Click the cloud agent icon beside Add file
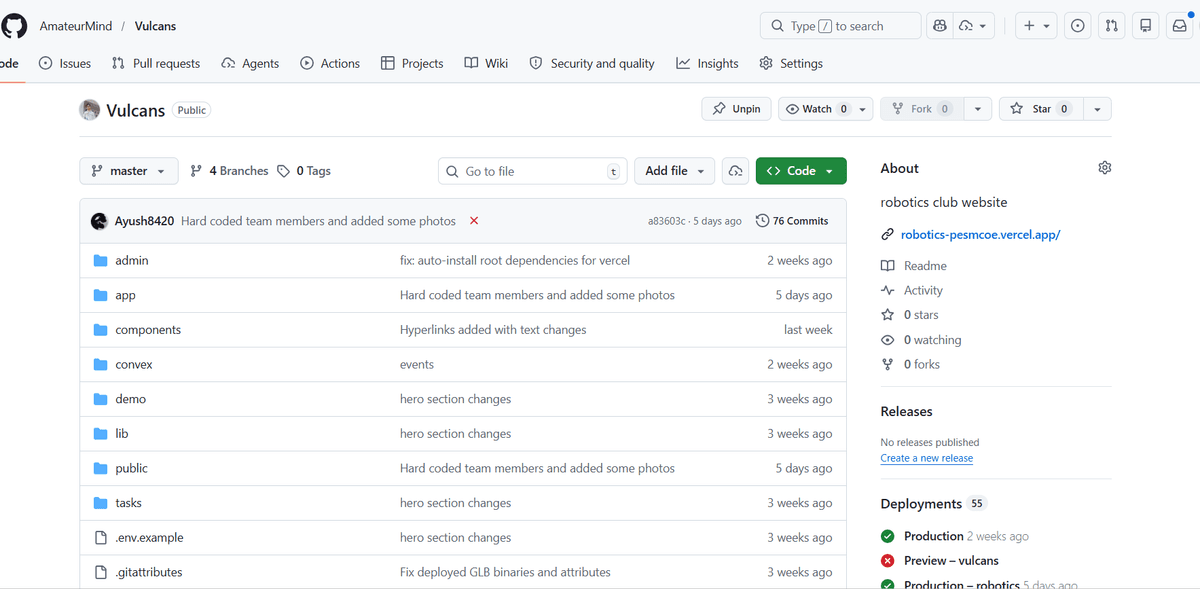This screenshot has height=589, width=1200. coord(736,171)
